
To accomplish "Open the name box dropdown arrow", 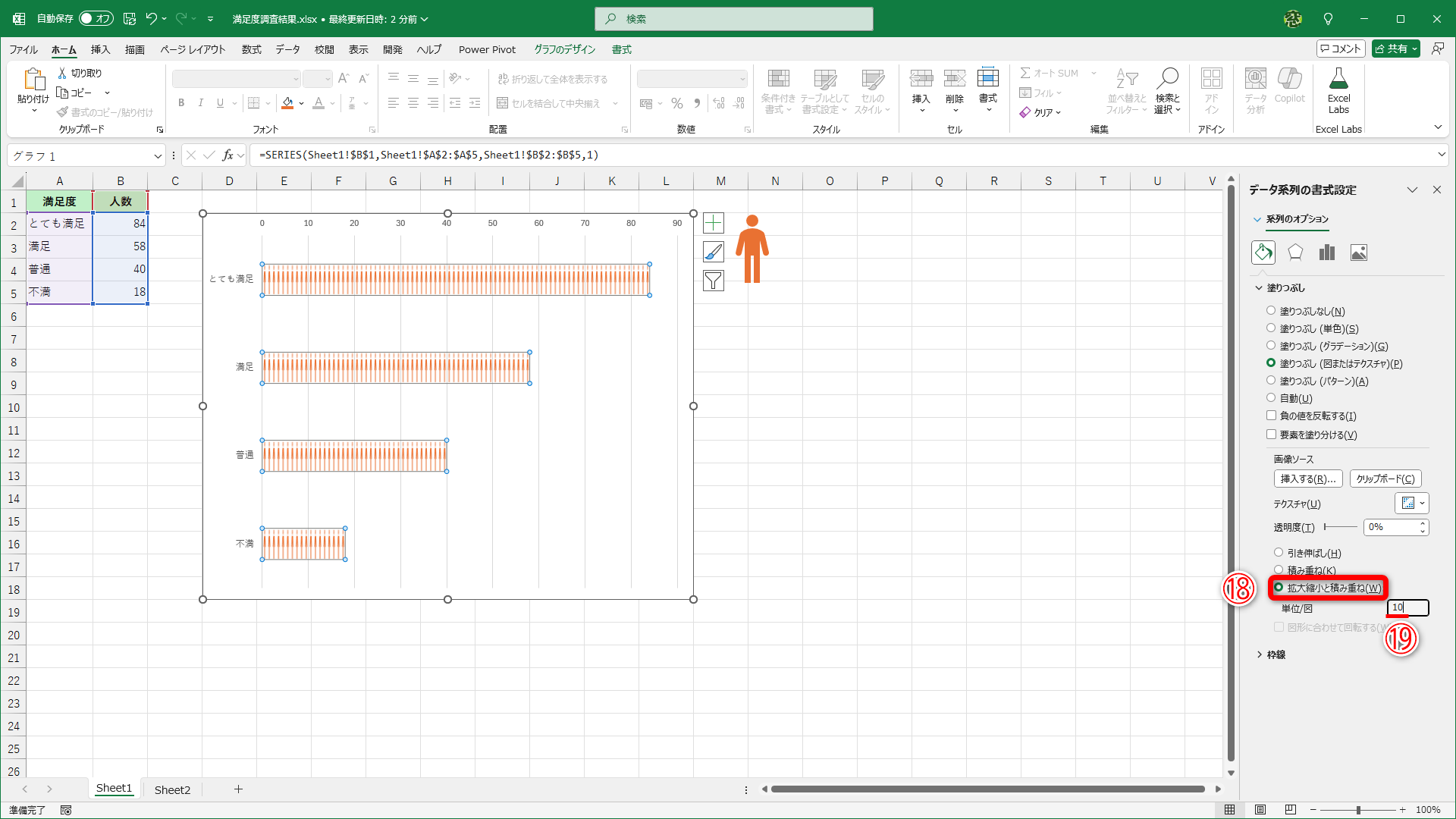I will (158, 156).
